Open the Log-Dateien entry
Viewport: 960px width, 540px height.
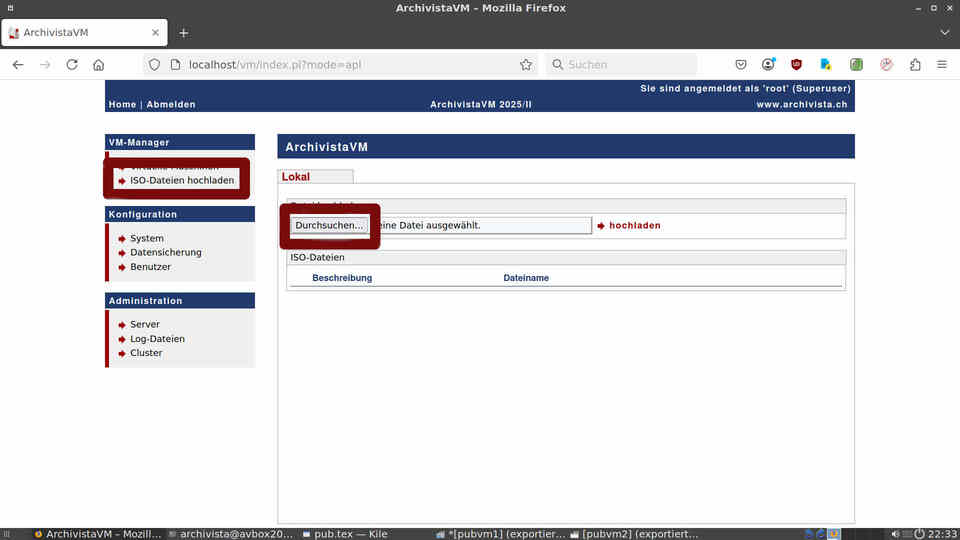click(157, 339)
